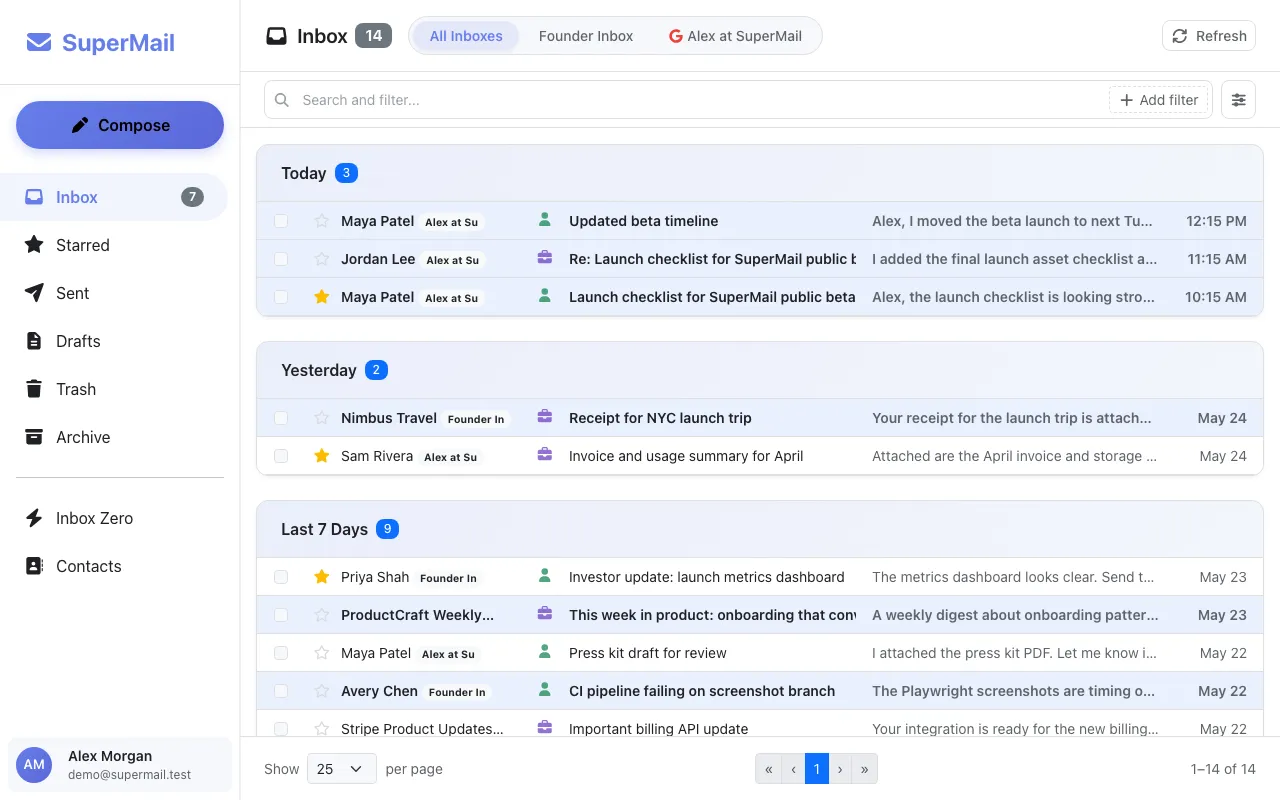
Task: Collapse the Yesterday section header
Action: (760, 370)
